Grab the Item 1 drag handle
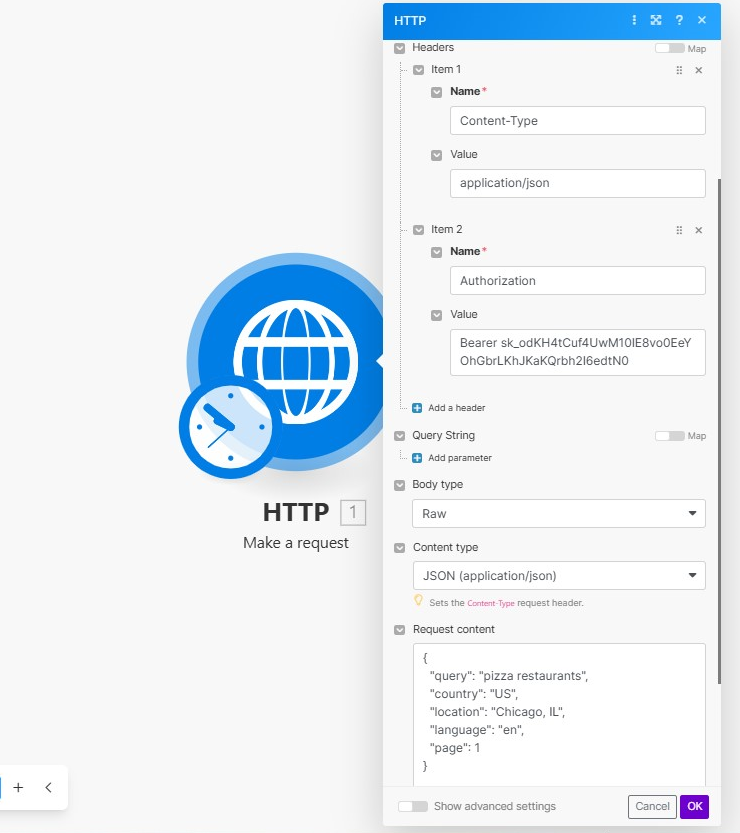This screenshot has height=833, width=740. [x=679, y=70]
